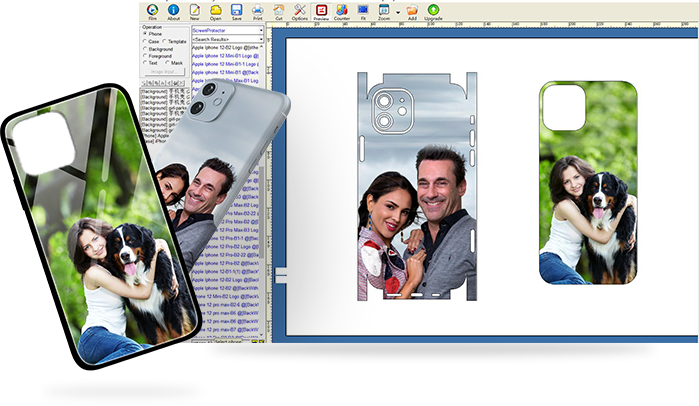The height and width of the screenshot is (406, 699).
Task: Select Apple Iphone 12-B2 Logo at list top
Action: (x=225, y=47)
